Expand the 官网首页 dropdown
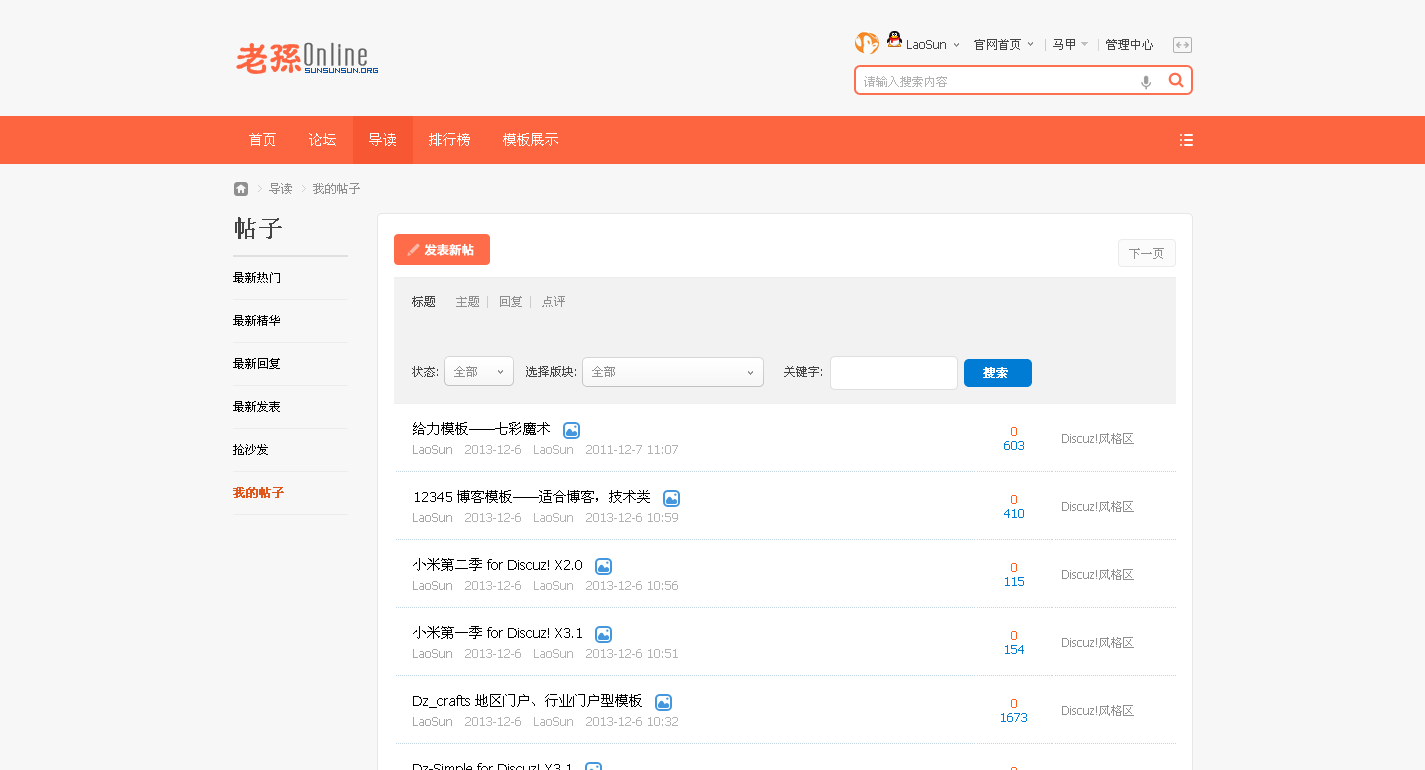The height and width of the screenshot is (770, 1425). 1004,45
